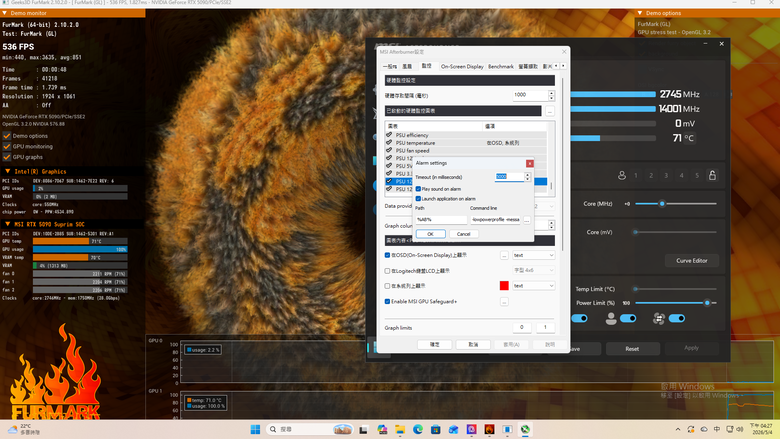
Task: Click the Power Limit (%) slider
Action: [676, 303]
